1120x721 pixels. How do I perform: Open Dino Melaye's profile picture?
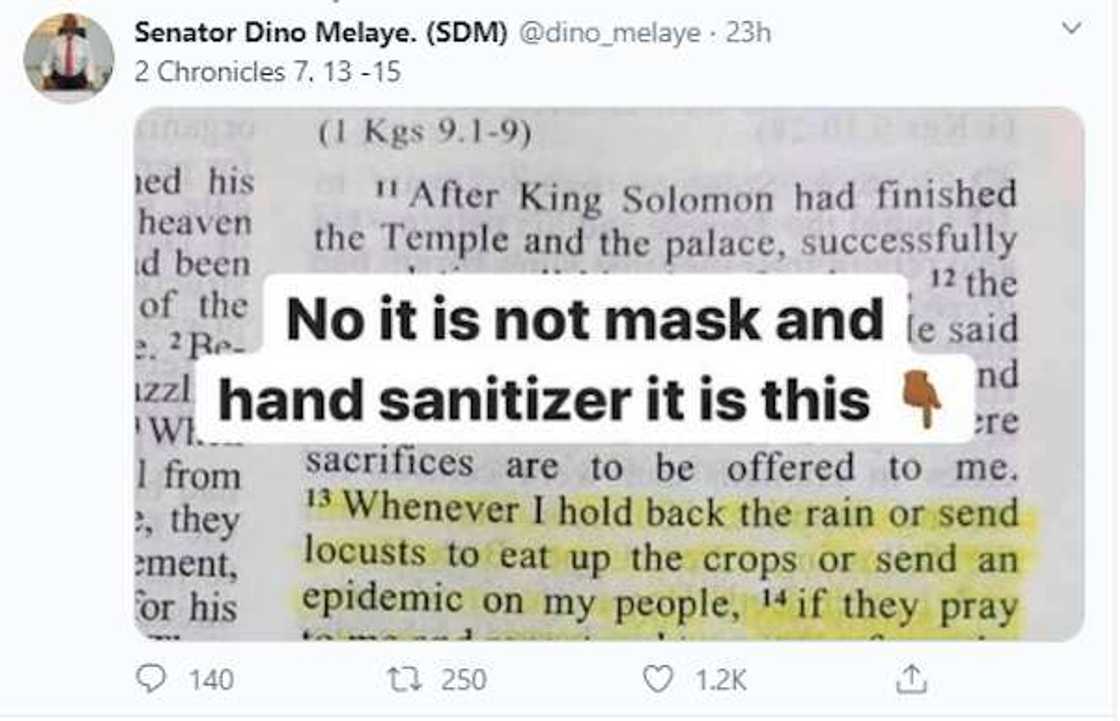click(x=72, y=43)
